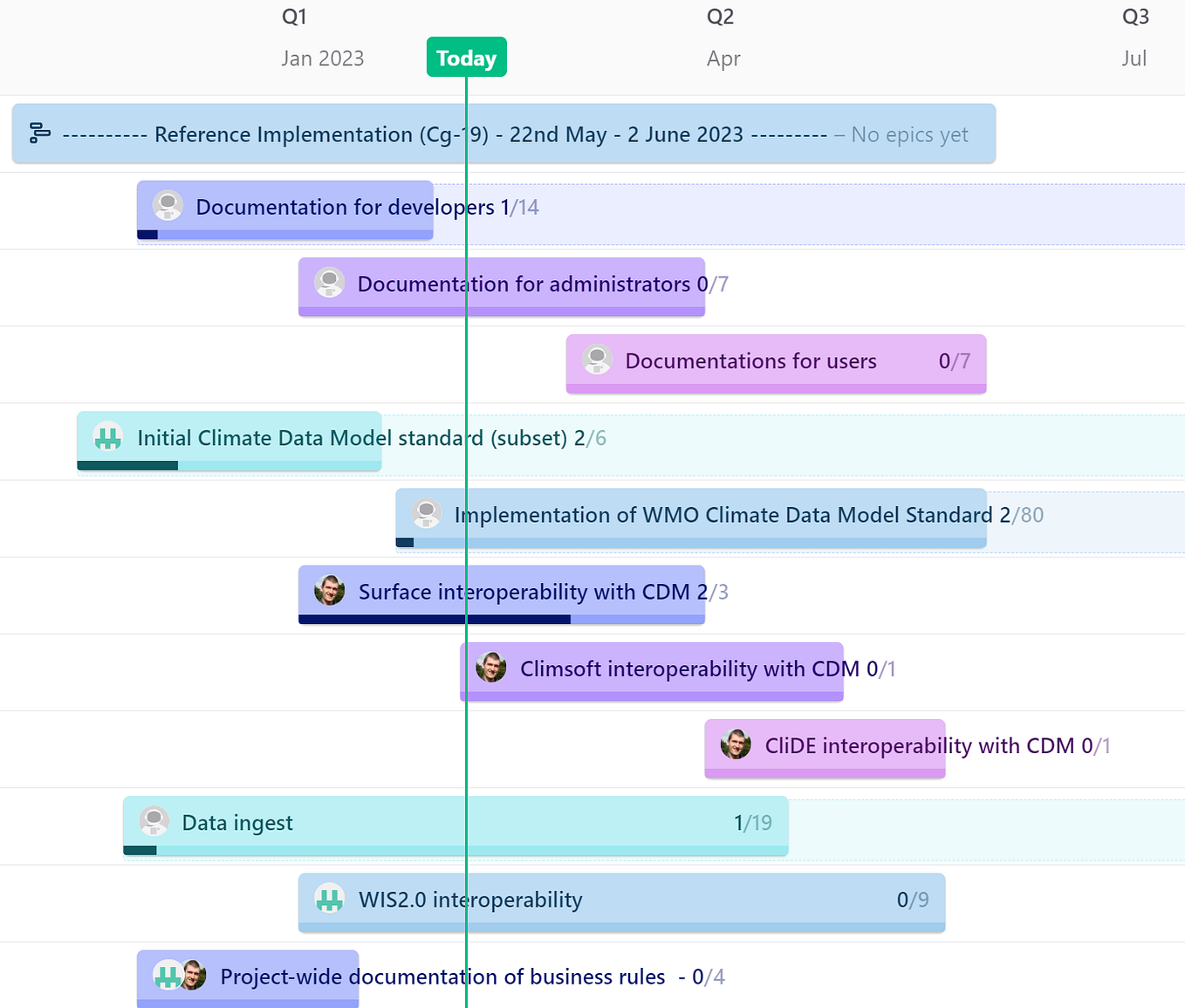Screen dimensions: 1185x1008
Task: Click the milestone icon on WIS2.0 interoperability bar
Action: click(x=329, y=900)
